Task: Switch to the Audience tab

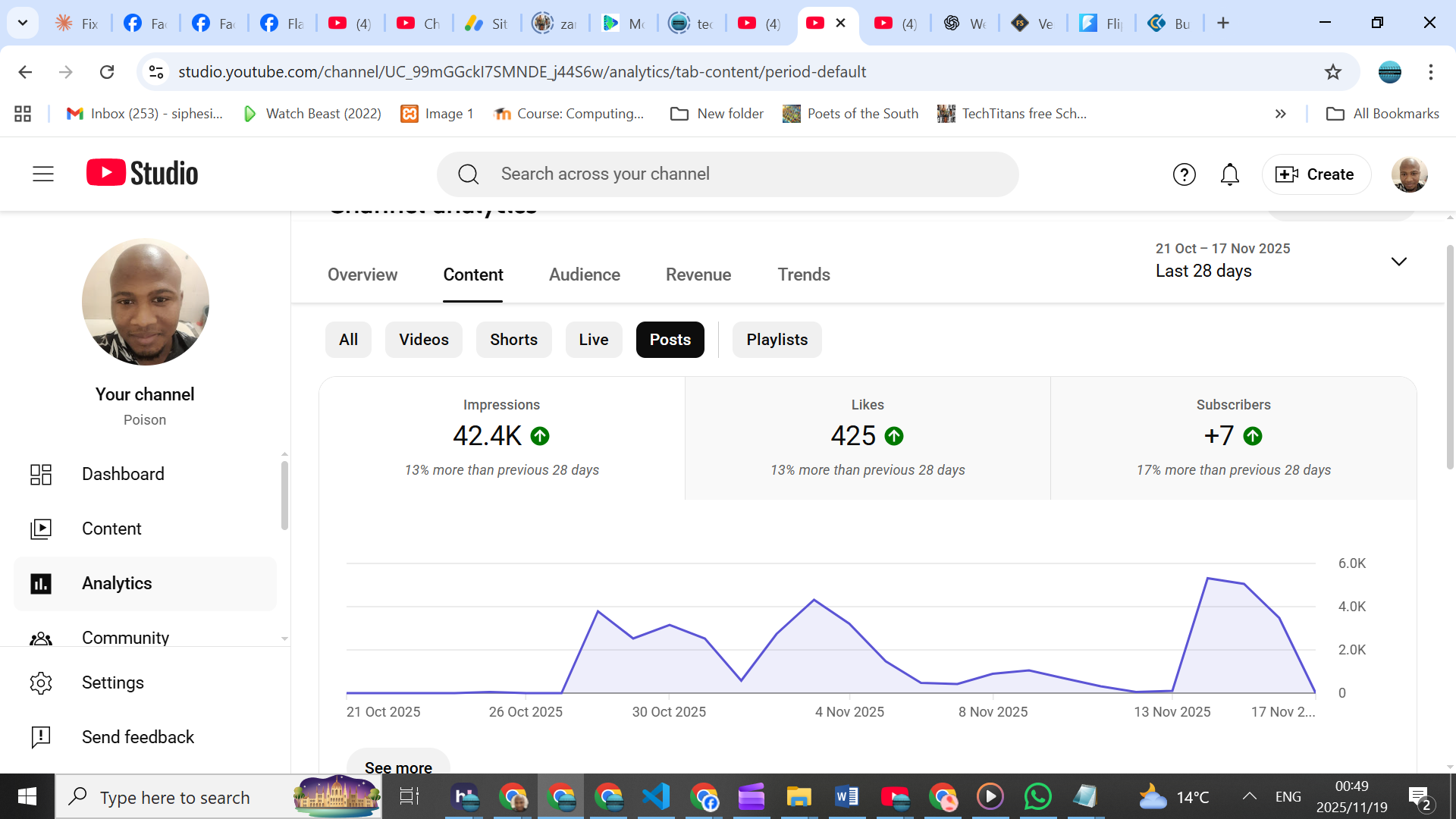Action: [584, 275]
